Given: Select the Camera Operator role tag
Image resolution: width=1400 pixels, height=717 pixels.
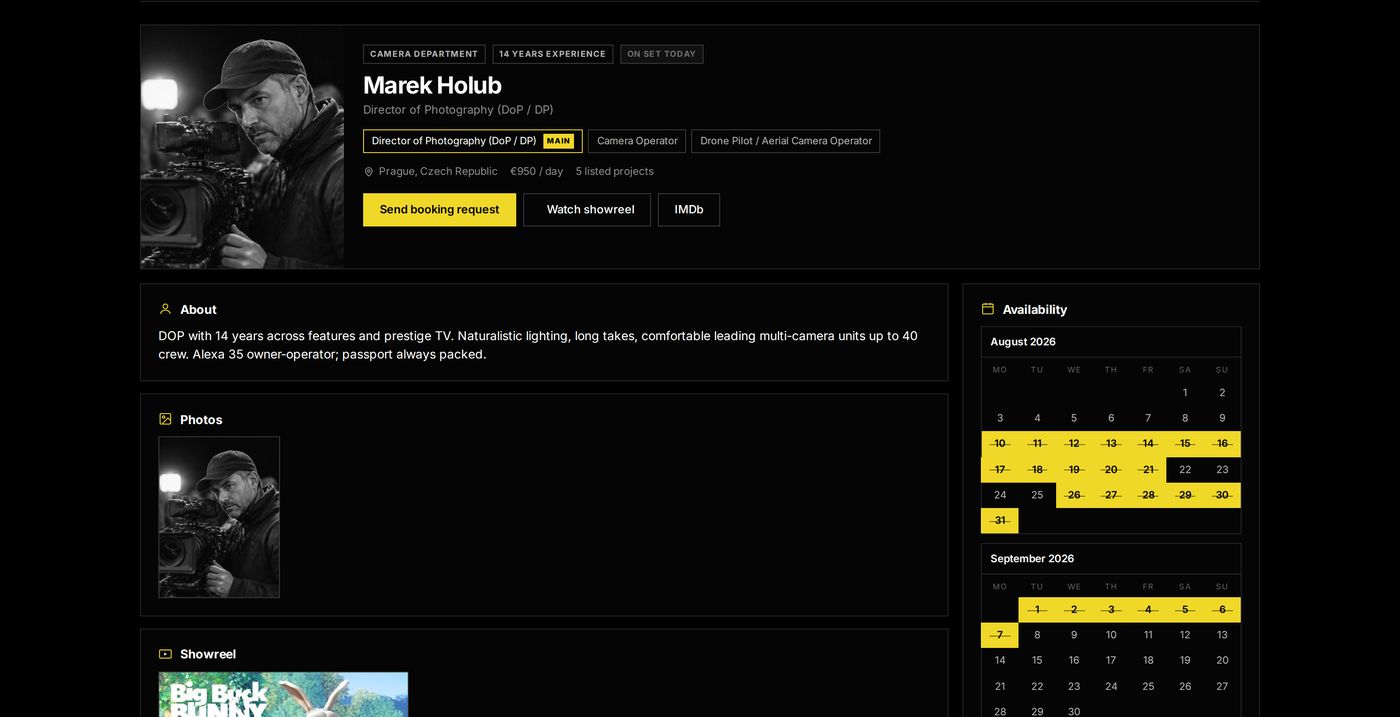Looking at the screenshot, I should [637, 141].
